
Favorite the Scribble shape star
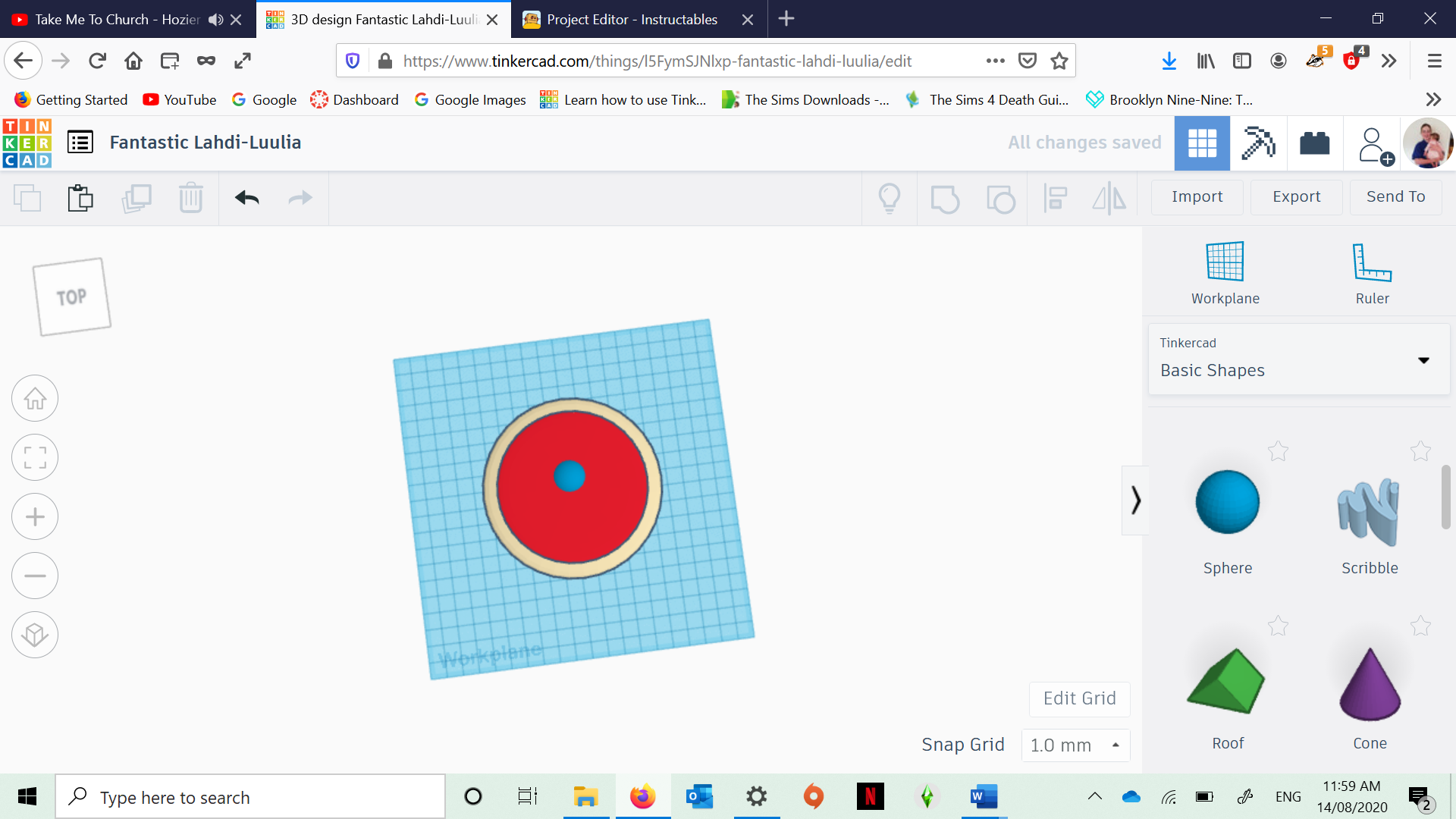(1420, 451)
